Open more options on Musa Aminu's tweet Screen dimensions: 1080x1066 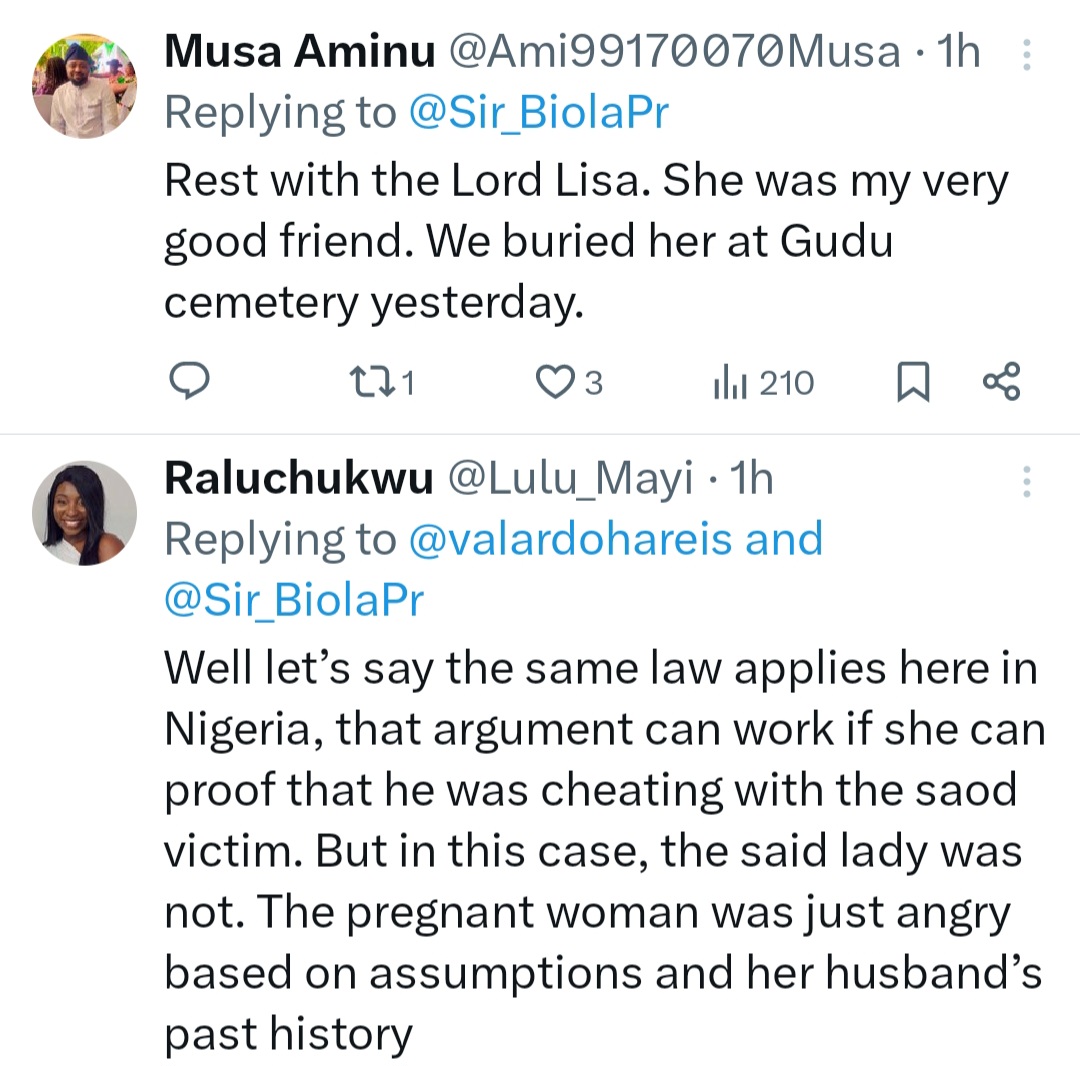pos(1026,54)
